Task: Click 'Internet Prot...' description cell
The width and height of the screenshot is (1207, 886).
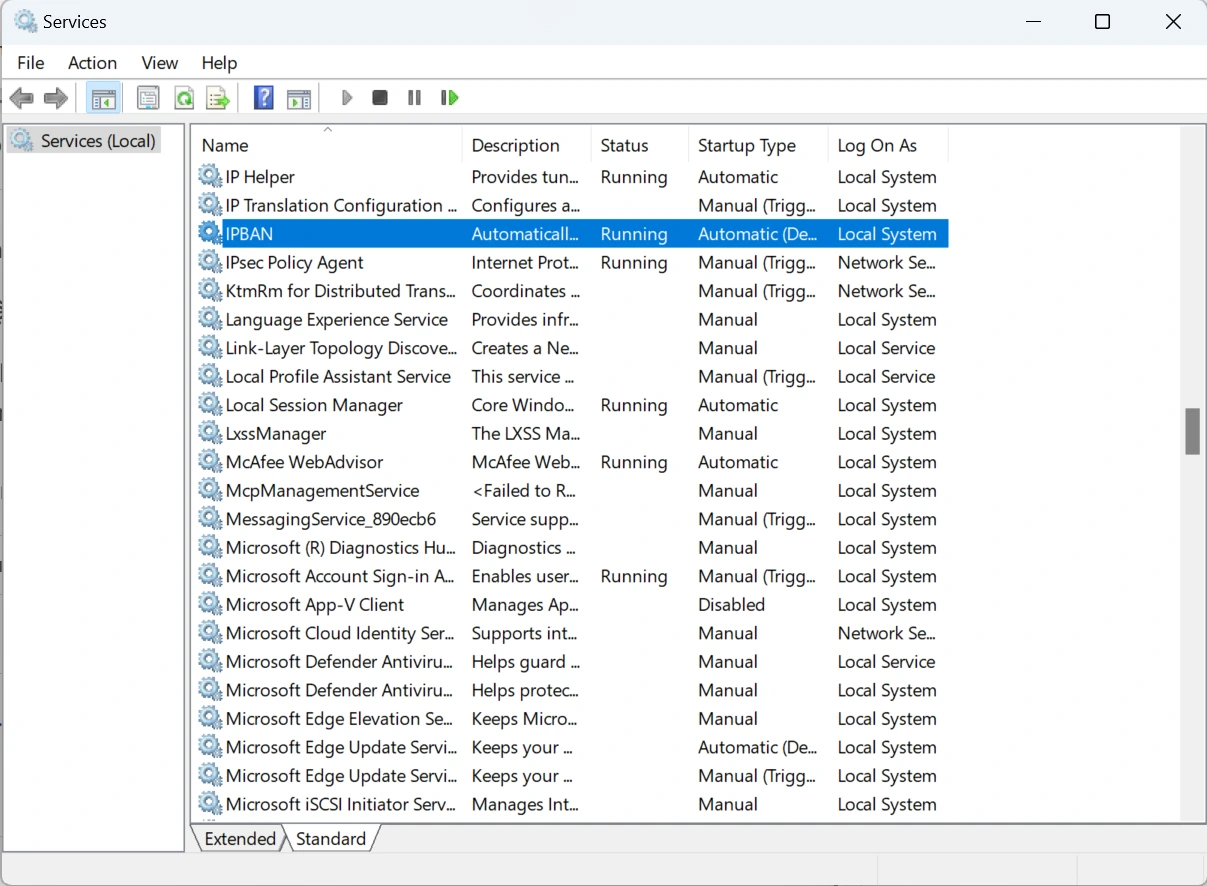Action: tap(525, 263)
